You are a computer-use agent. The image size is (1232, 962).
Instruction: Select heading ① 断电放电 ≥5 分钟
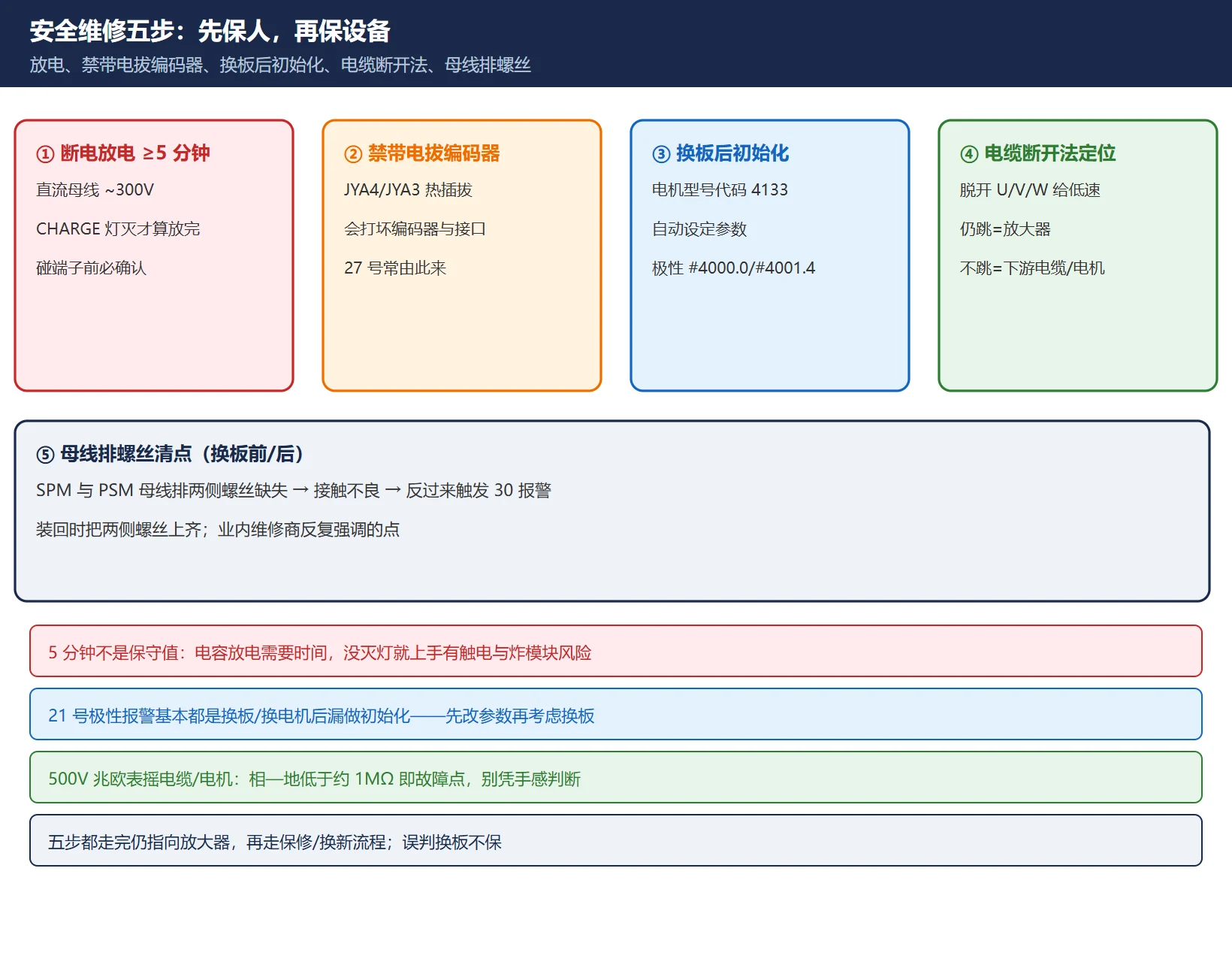tap(123, 153)
